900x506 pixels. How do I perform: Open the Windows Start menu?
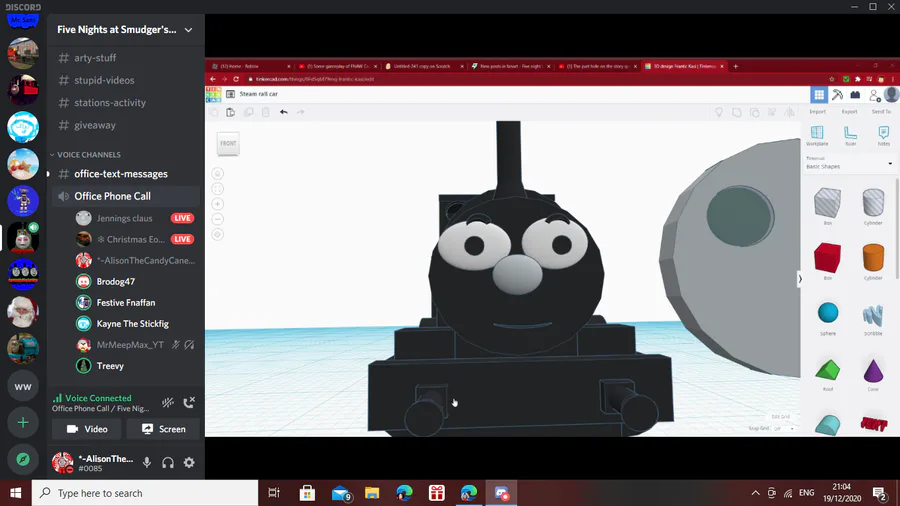[x=15, y=493]
